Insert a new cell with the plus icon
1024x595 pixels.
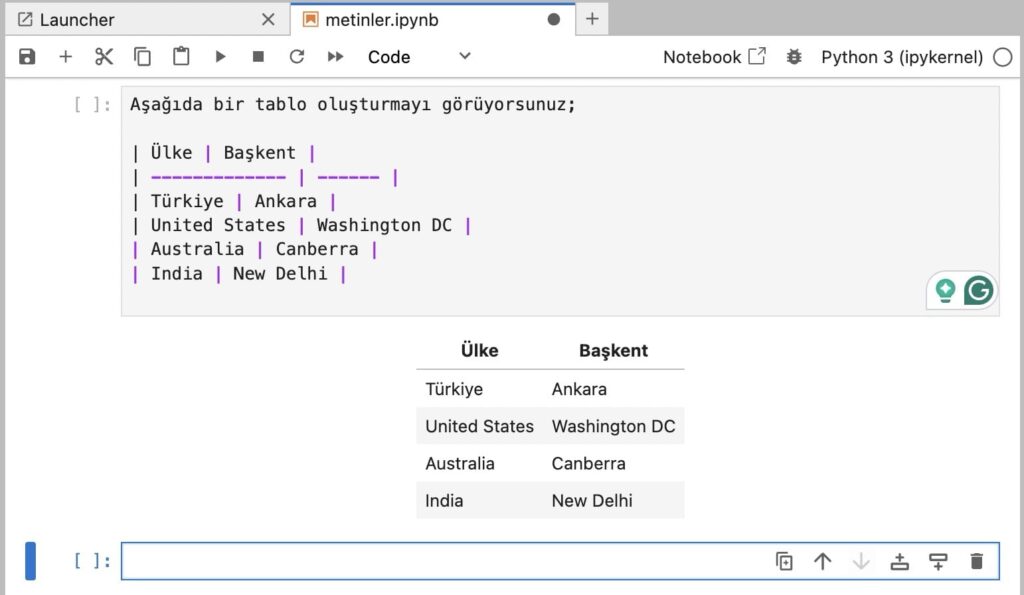click(x=65, y=57)
